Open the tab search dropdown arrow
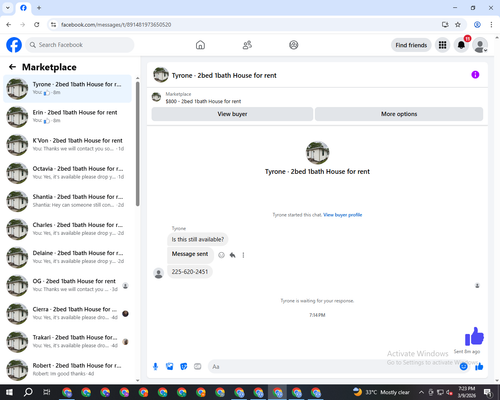Image resolution: width=500 pixels, height=400 pixels. [8, 8]
